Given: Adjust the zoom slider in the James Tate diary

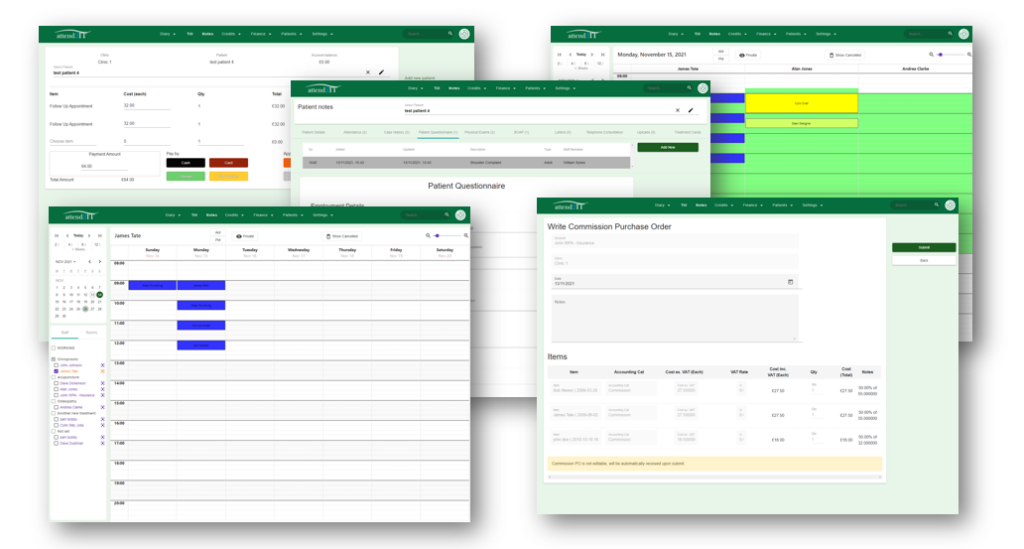Looking at the screenshot, I should 447,236.
